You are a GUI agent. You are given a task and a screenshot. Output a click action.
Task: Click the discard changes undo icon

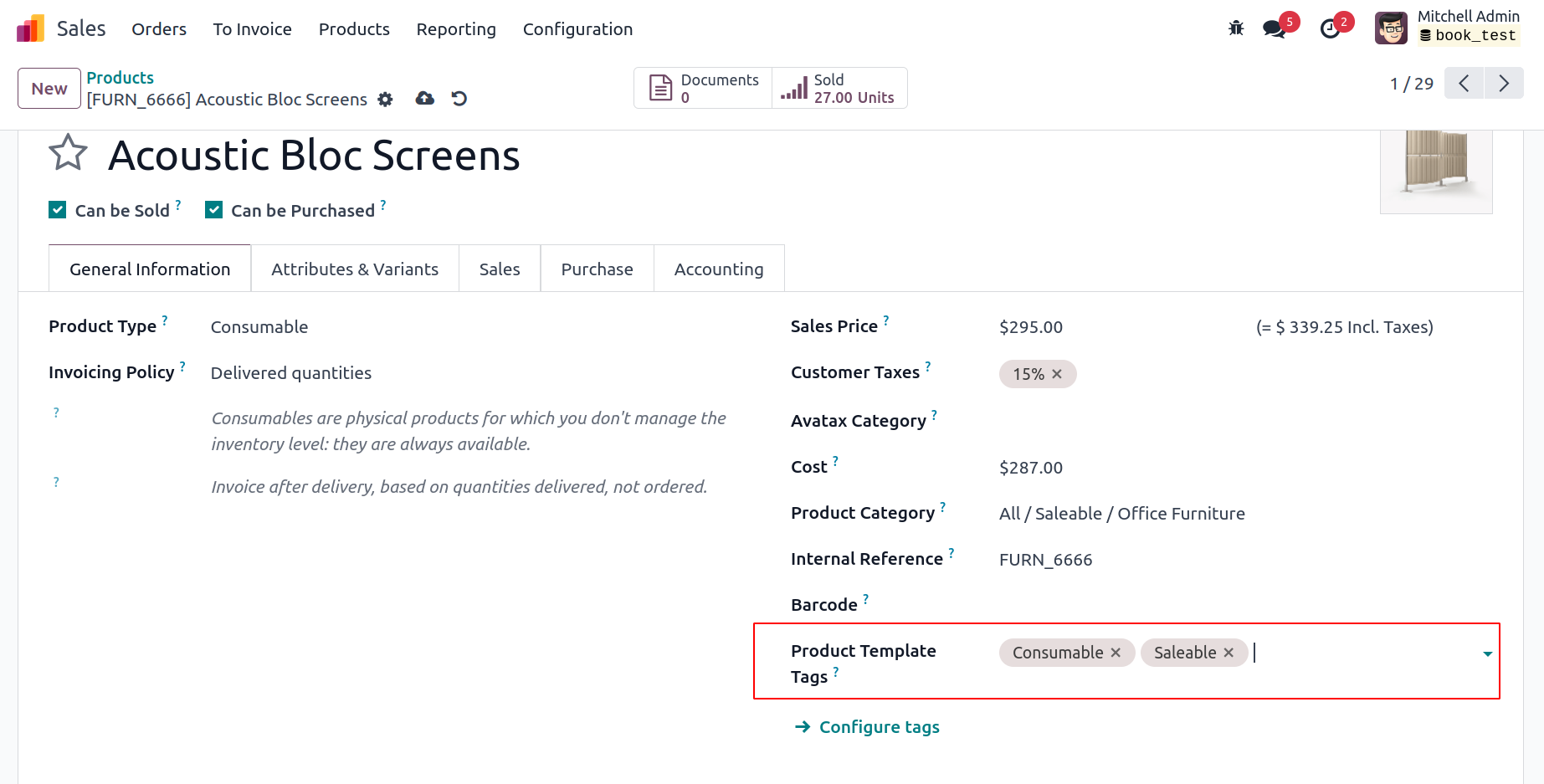(459, 99)
